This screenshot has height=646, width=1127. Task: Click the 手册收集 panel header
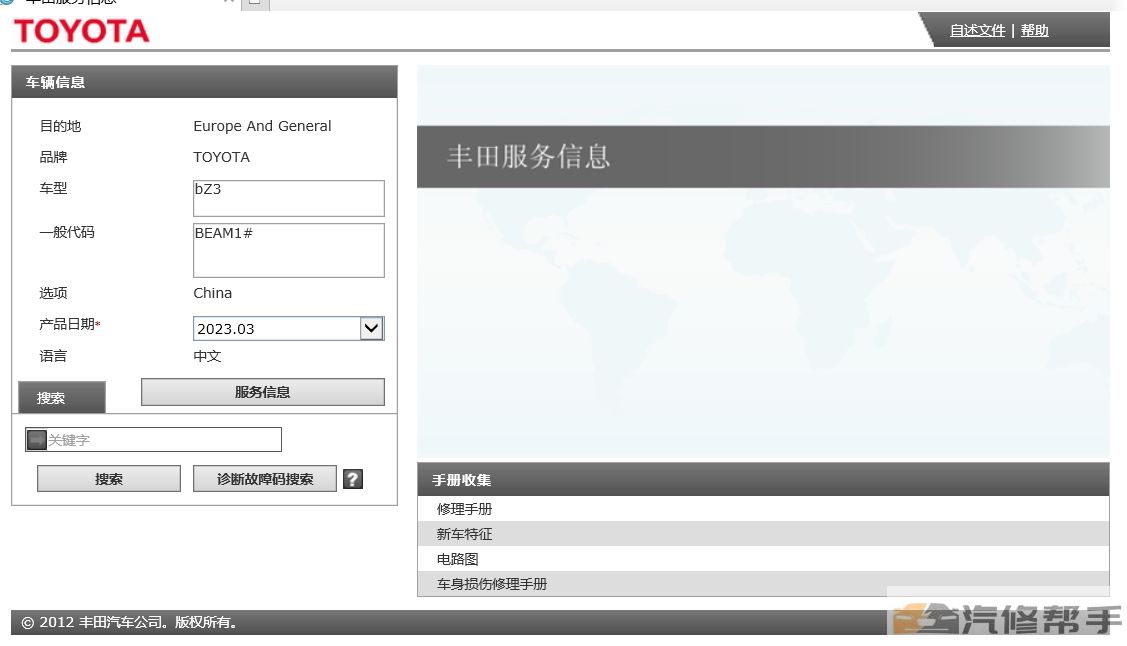coord(763,479)
